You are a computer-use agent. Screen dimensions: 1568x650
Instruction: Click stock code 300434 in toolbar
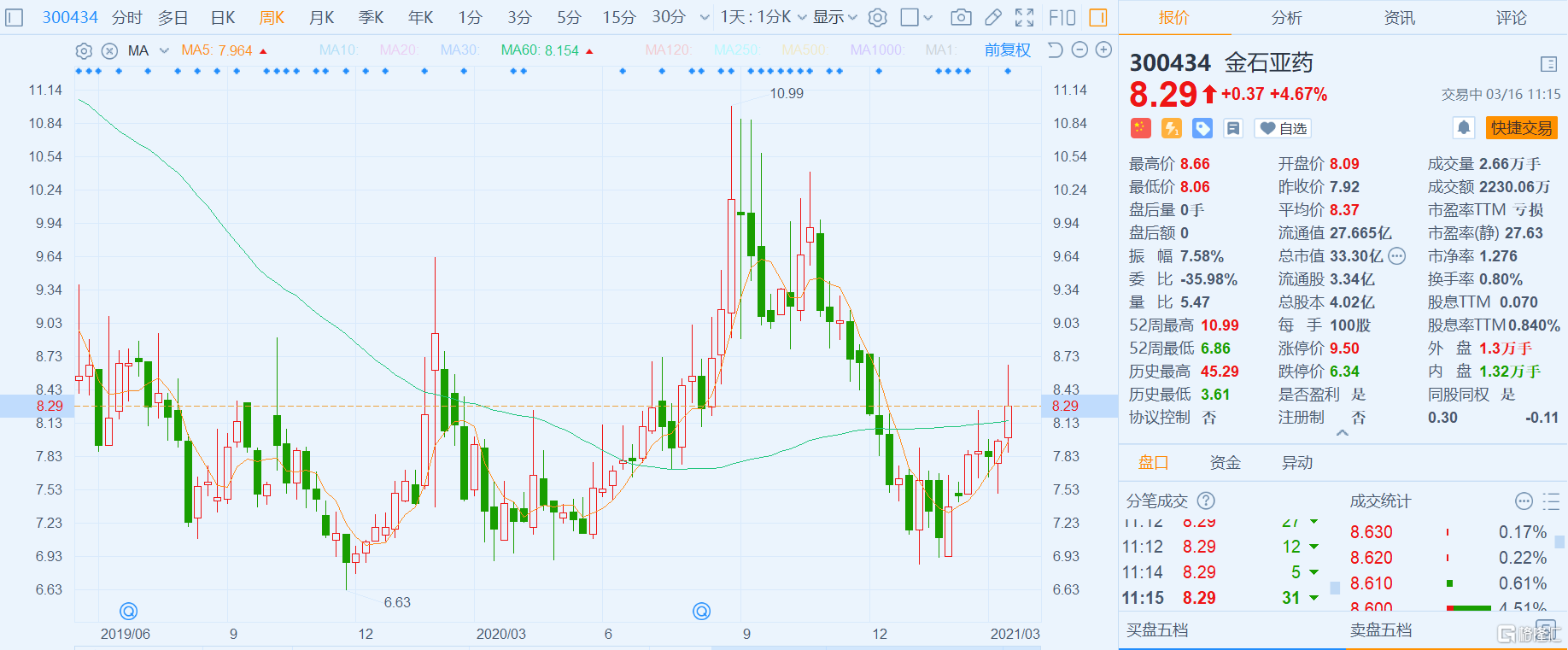70,17
